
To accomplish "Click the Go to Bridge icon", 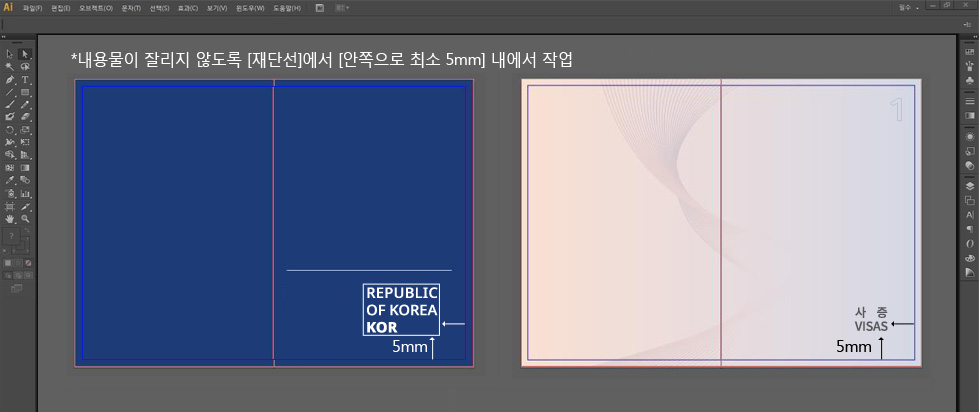I will click(320, 8).
